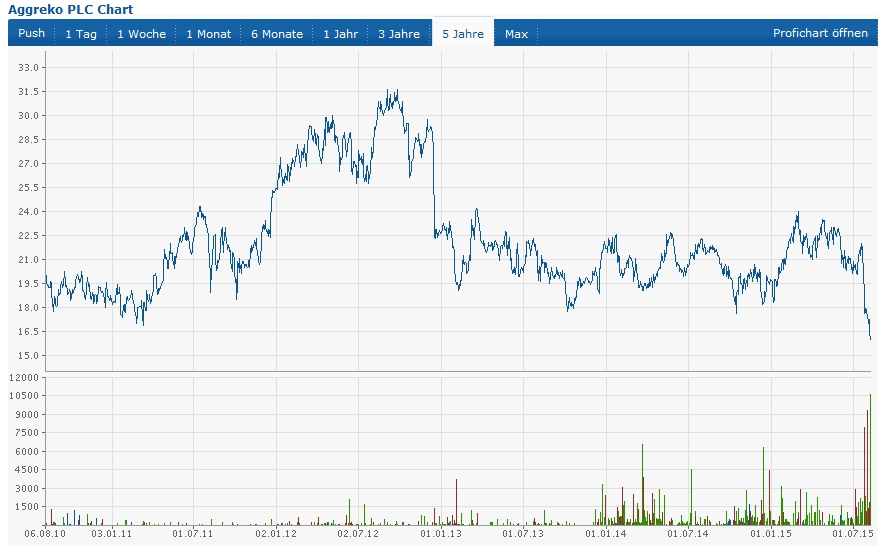Click the 18.0 price axis label
Image resolution: width=891 pixels, height=555 pixels.
[28, 308]
